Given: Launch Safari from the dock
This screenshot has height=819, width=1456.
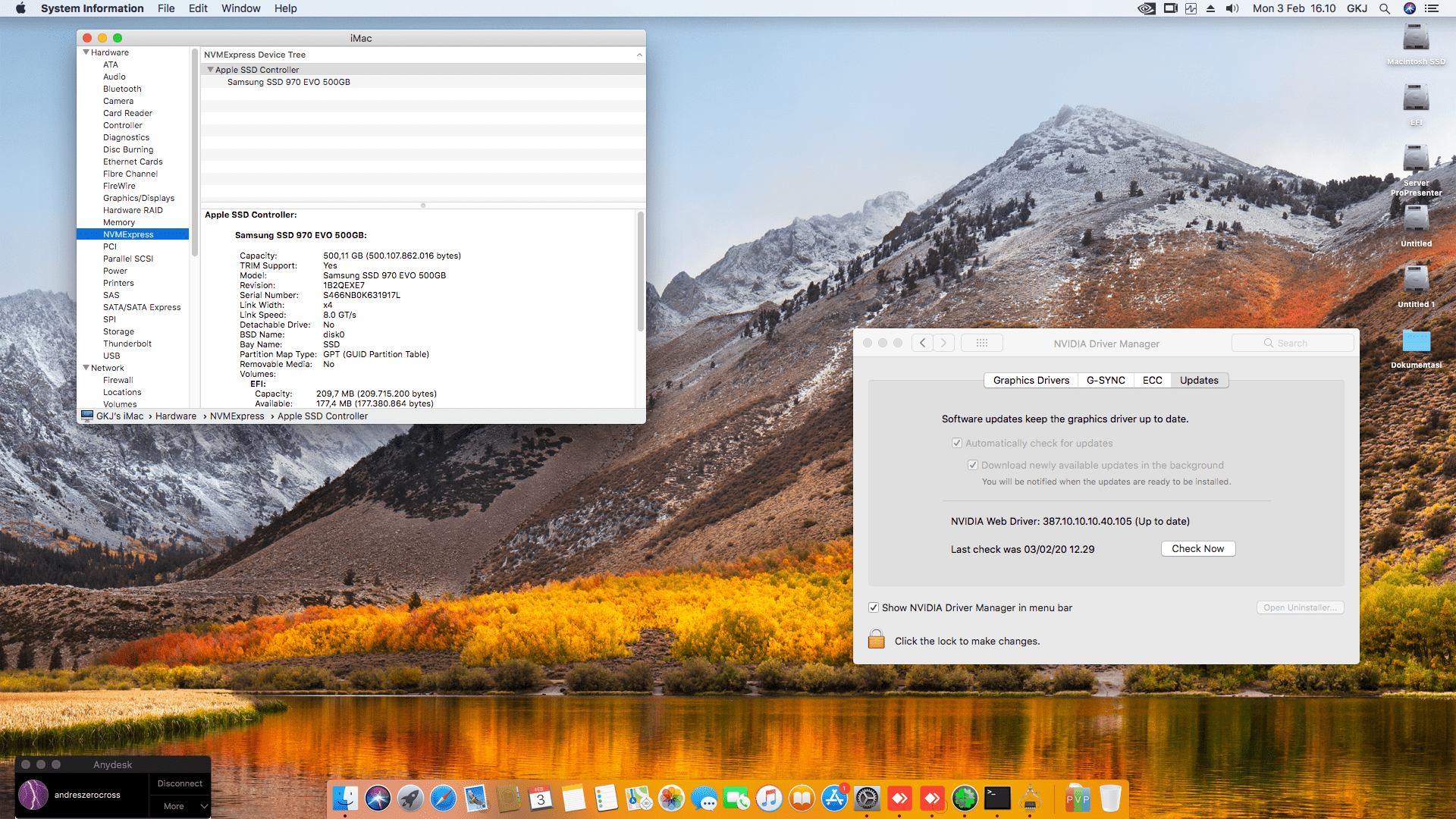Looking at the screenshot, I should (443, 798).
